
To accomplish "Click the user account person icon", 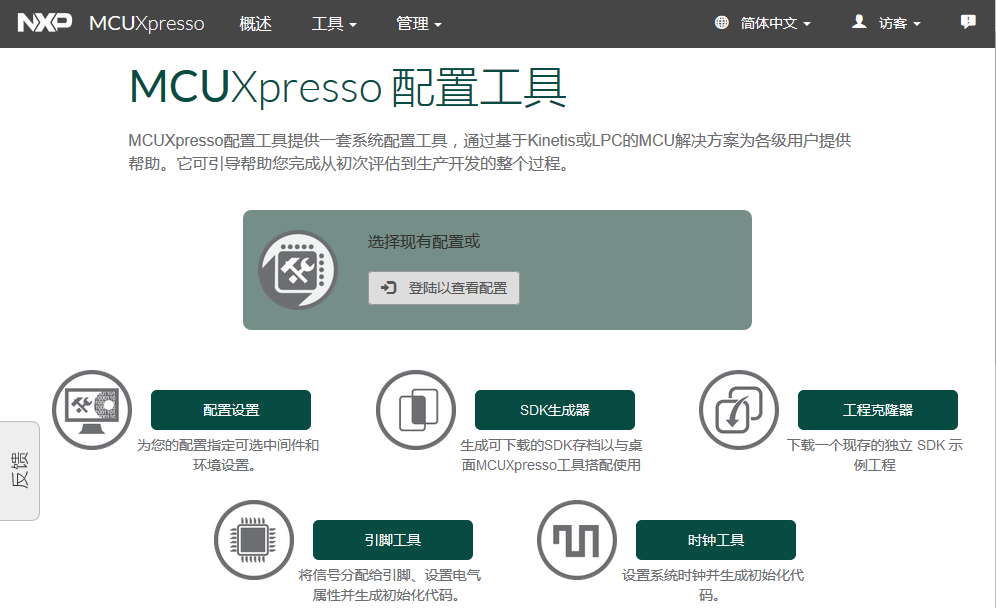I will pos(859,22).
